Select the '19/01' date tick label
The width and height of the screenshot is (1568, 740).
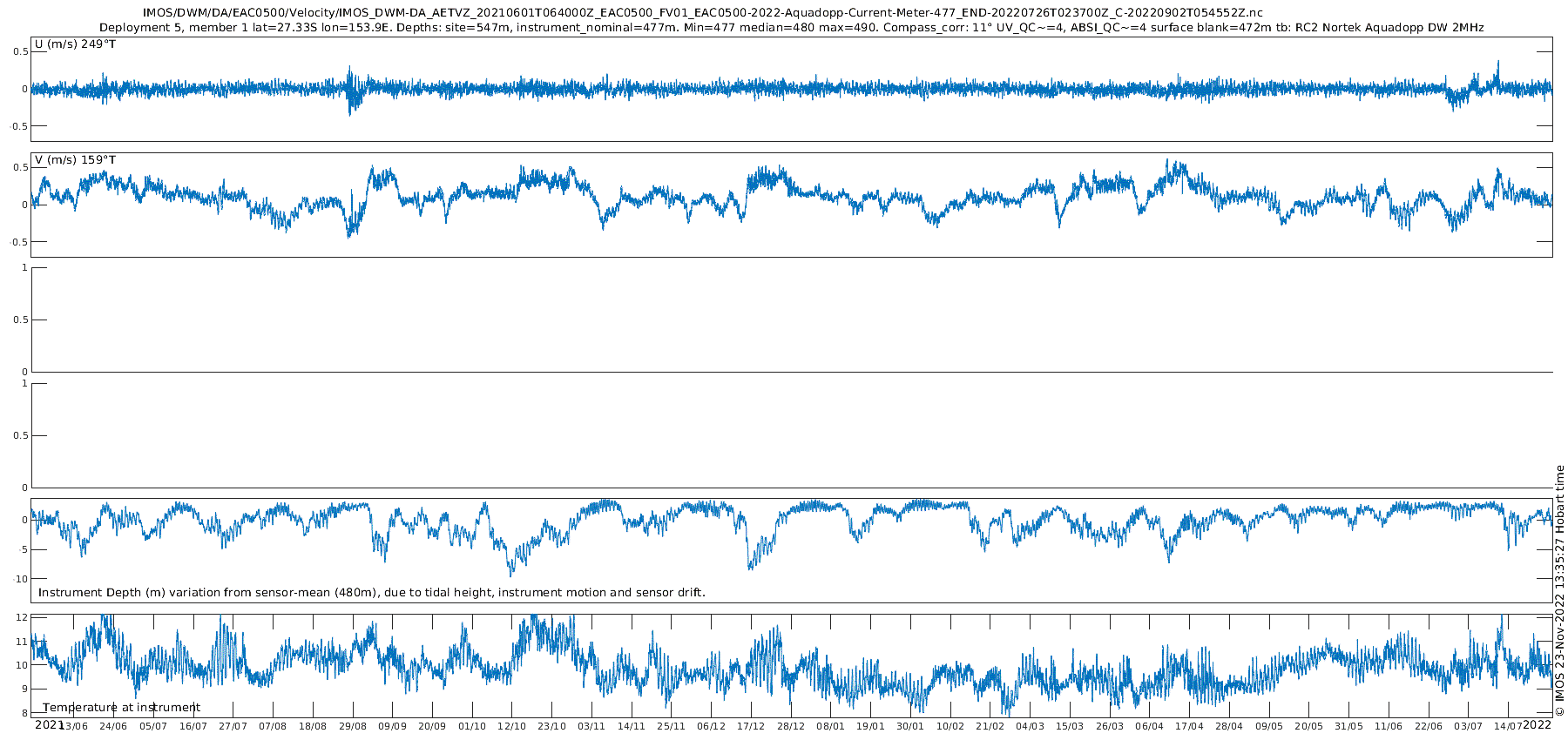pos(871,726)
